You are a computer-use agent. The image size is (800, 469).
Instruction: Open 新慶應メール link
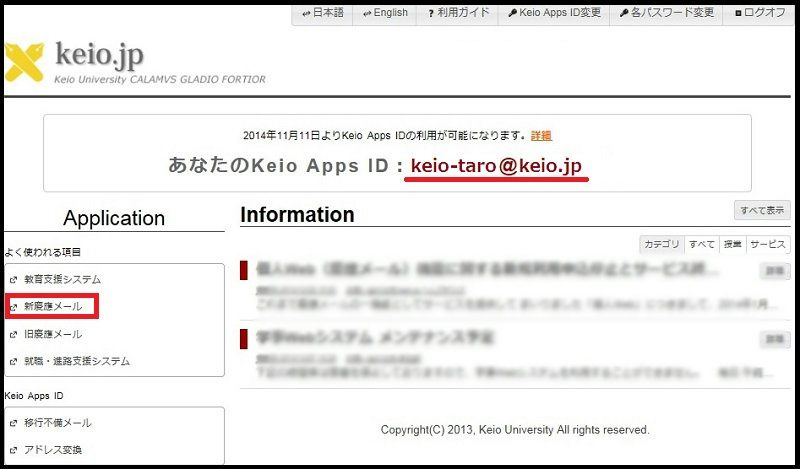[x=53, y=306]
